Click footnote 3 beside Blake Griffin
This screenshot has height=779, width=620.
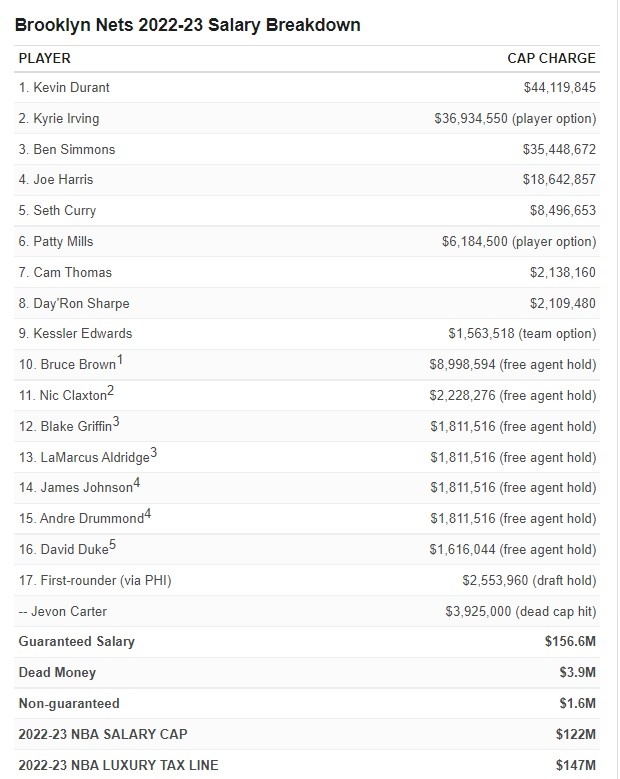coord(116,422)
